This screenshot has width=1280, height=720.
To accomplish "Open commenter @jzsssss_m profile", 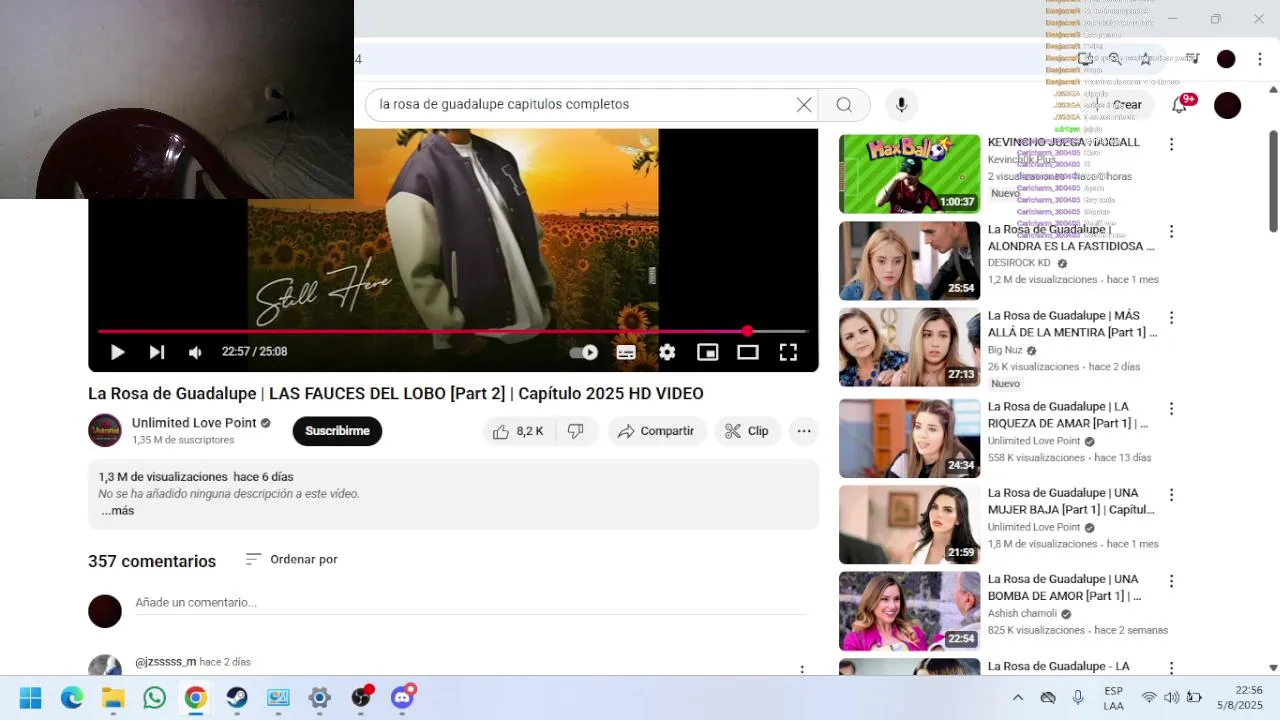I will click(x=166, y=662).
